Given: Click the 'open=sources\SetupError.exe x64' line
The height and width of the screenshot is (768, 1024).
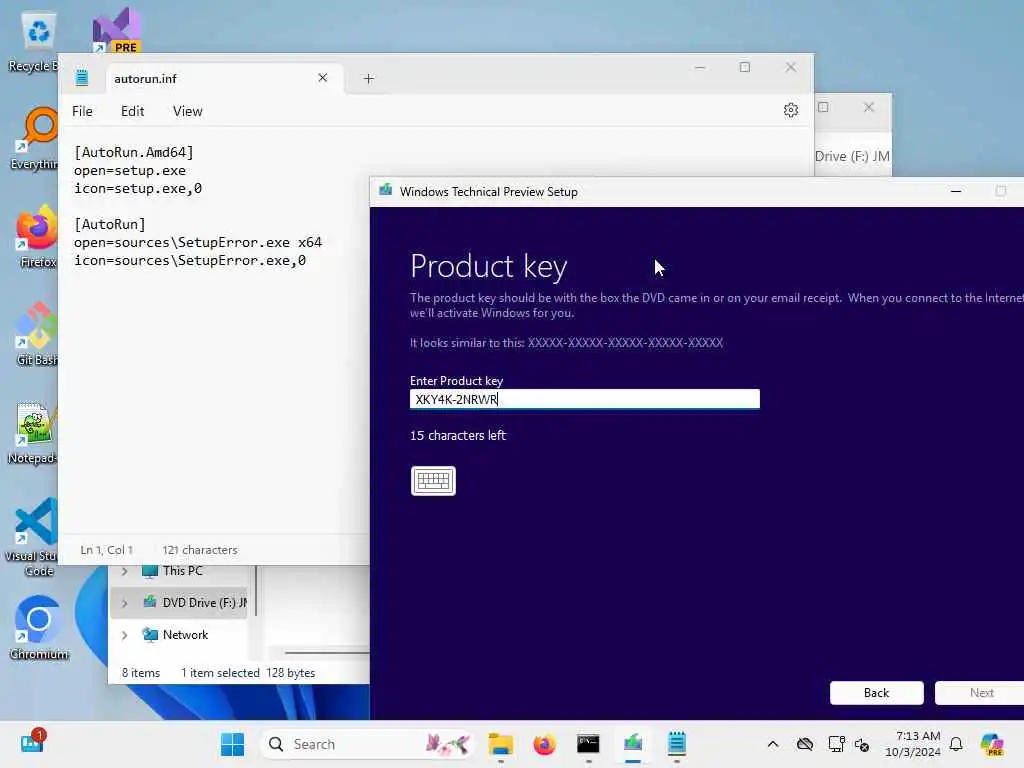Looking at the screenshot, I should (x=198, y=242).
